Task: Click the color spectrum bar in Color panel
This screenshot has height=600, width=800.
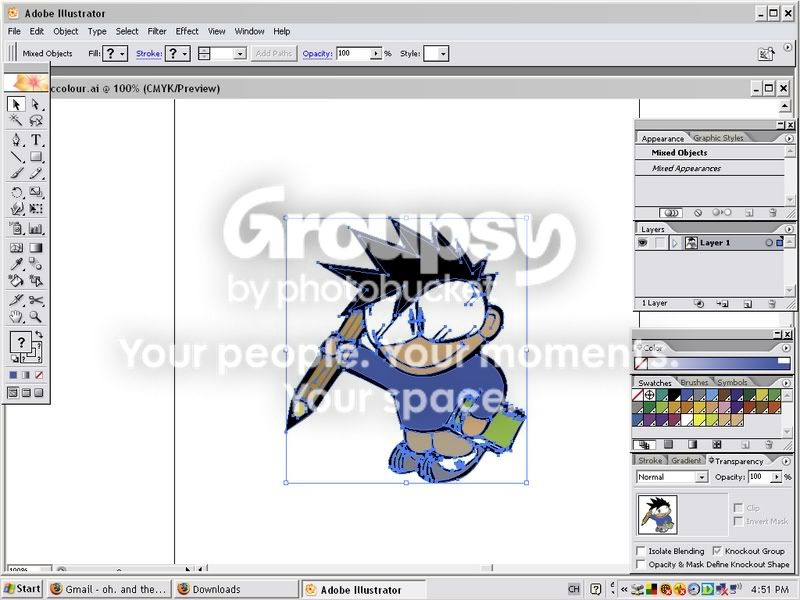Action: (712, 363)
